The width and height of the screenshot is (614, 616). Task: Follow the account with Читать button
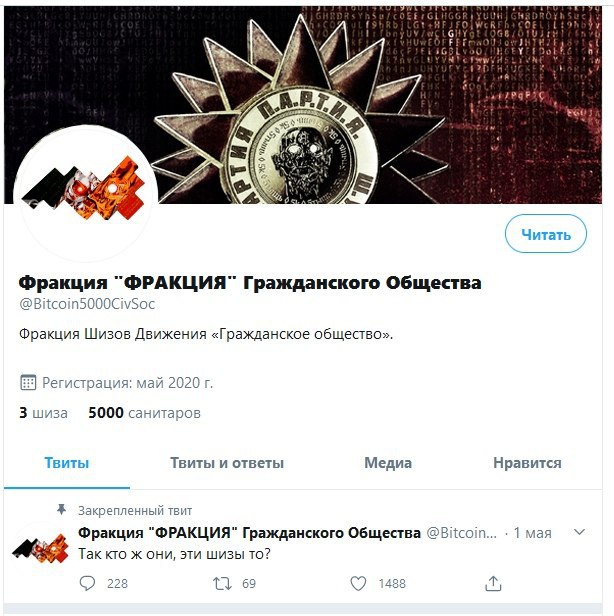[546, 234]
